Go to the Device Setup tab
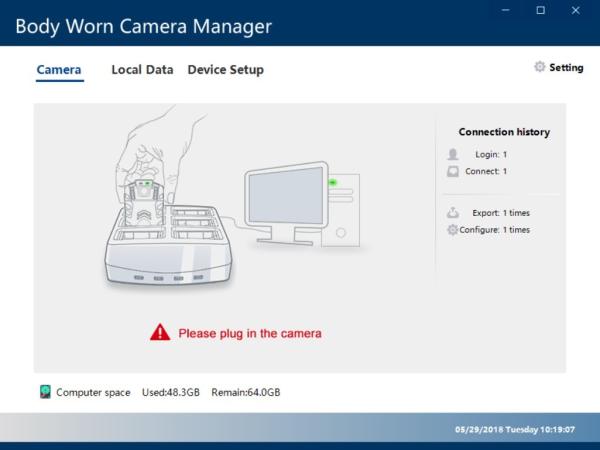600x450 pixels. [225, 70]
